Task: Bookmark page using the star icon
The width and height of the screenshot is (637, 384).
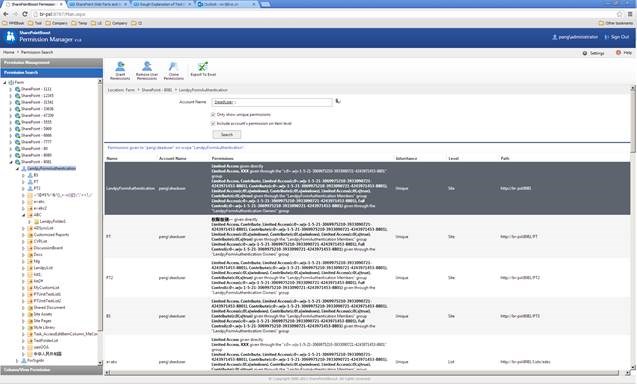Action: (x=620, y=14)
